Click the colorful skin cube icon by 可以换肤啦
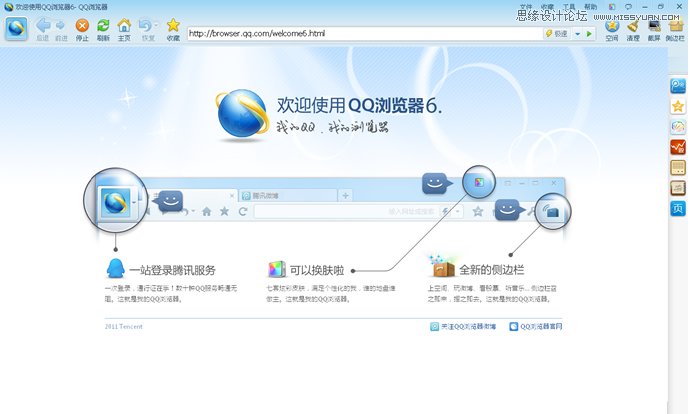The height and width of the screenshot is (414, 690). [276, 269]
